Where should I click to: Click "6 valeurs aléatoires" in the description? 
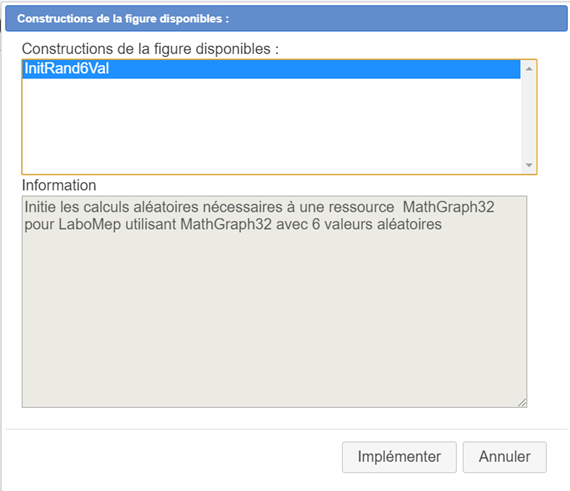(377, 225)
